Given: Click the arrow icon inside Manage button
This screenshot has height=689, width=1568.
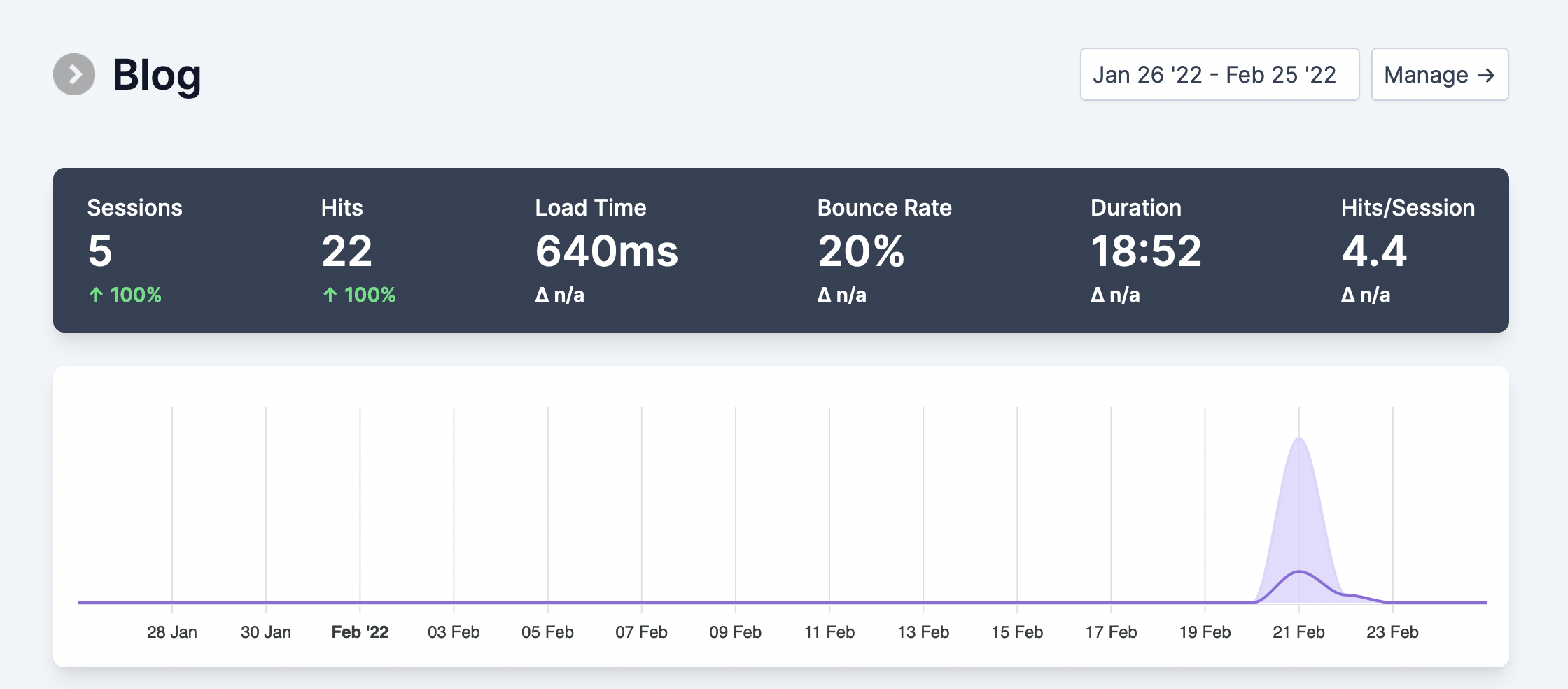Looking at the screenshot, I should click(x=1487, y=74).
